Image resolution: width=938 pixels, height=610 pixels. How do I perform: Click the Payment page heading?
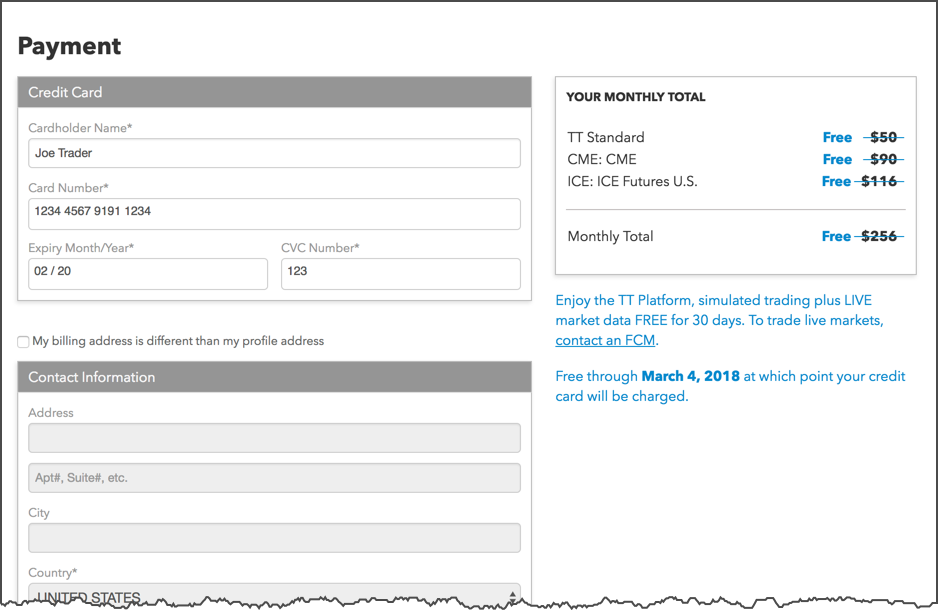pyautogui.click(x=69, y=46)
